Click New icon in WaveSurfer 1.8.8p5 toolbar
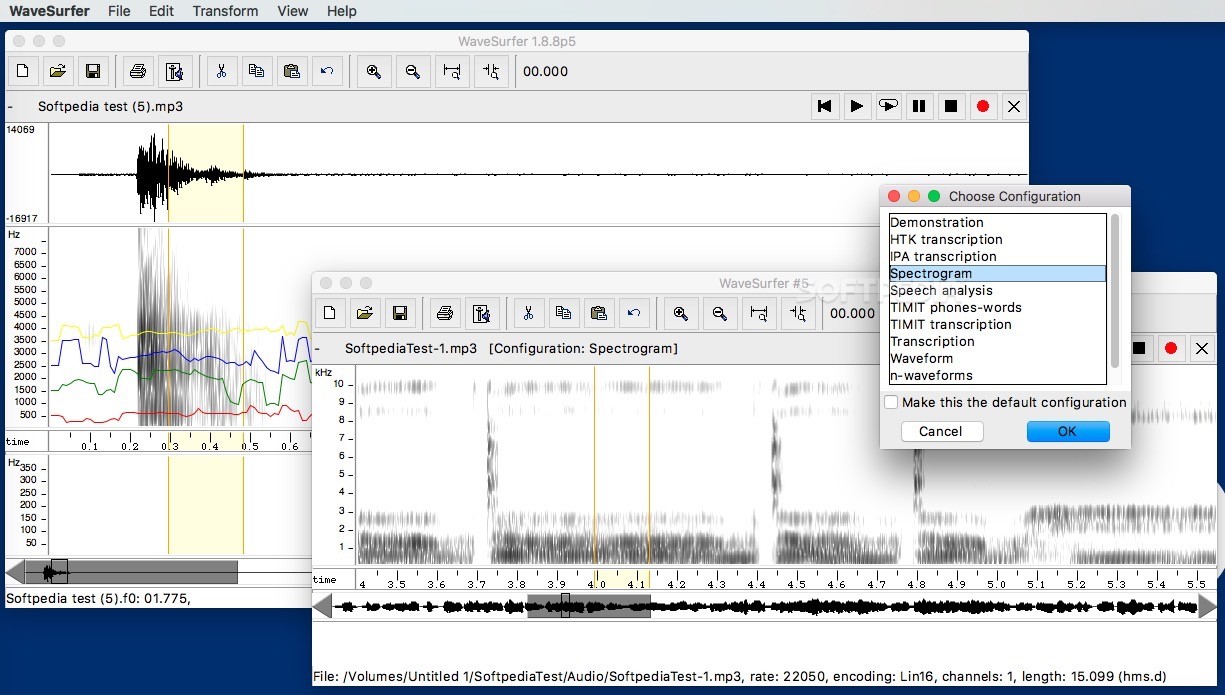 [23, 71]
